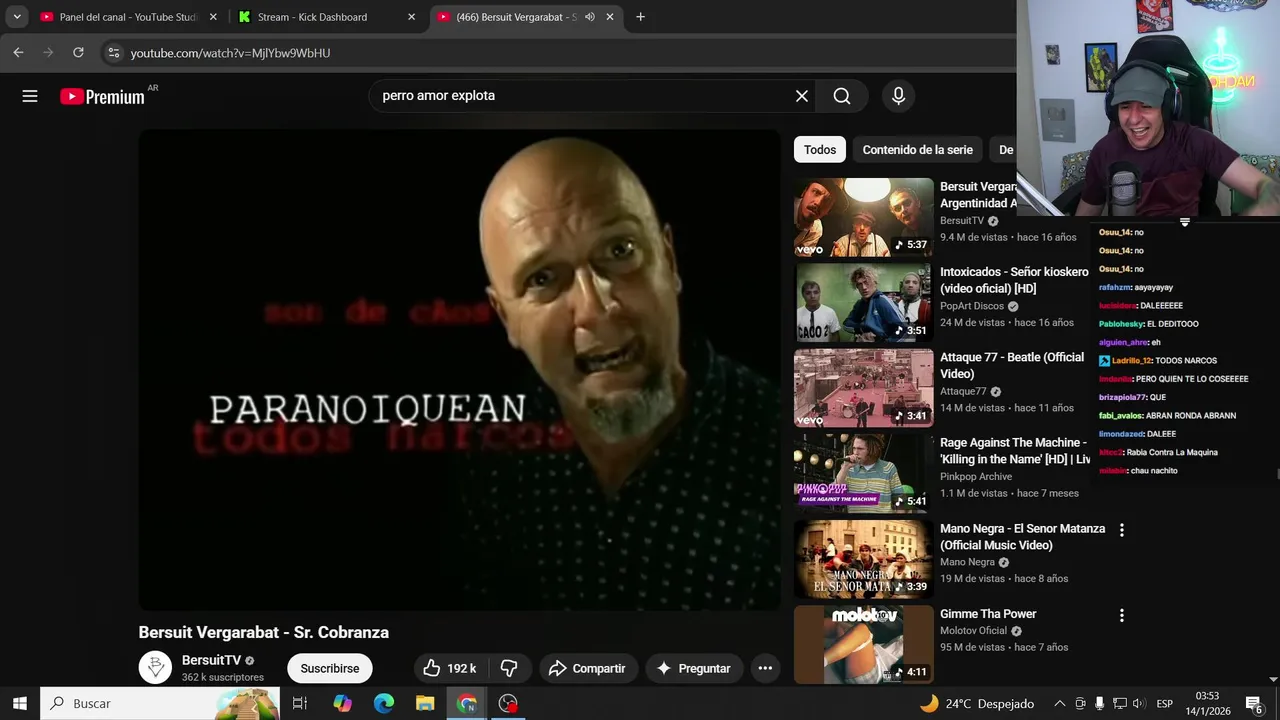1280x720 pixels.
Task: Open the ESP language indicator
Action: click(x=1164, y=703)
